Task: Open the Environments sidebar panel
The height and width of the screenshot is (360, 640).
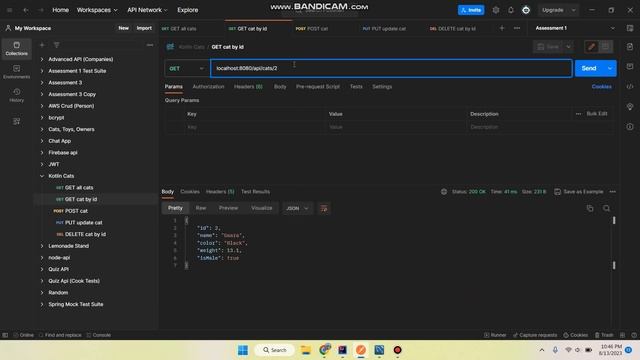Action: pos(16,71)
